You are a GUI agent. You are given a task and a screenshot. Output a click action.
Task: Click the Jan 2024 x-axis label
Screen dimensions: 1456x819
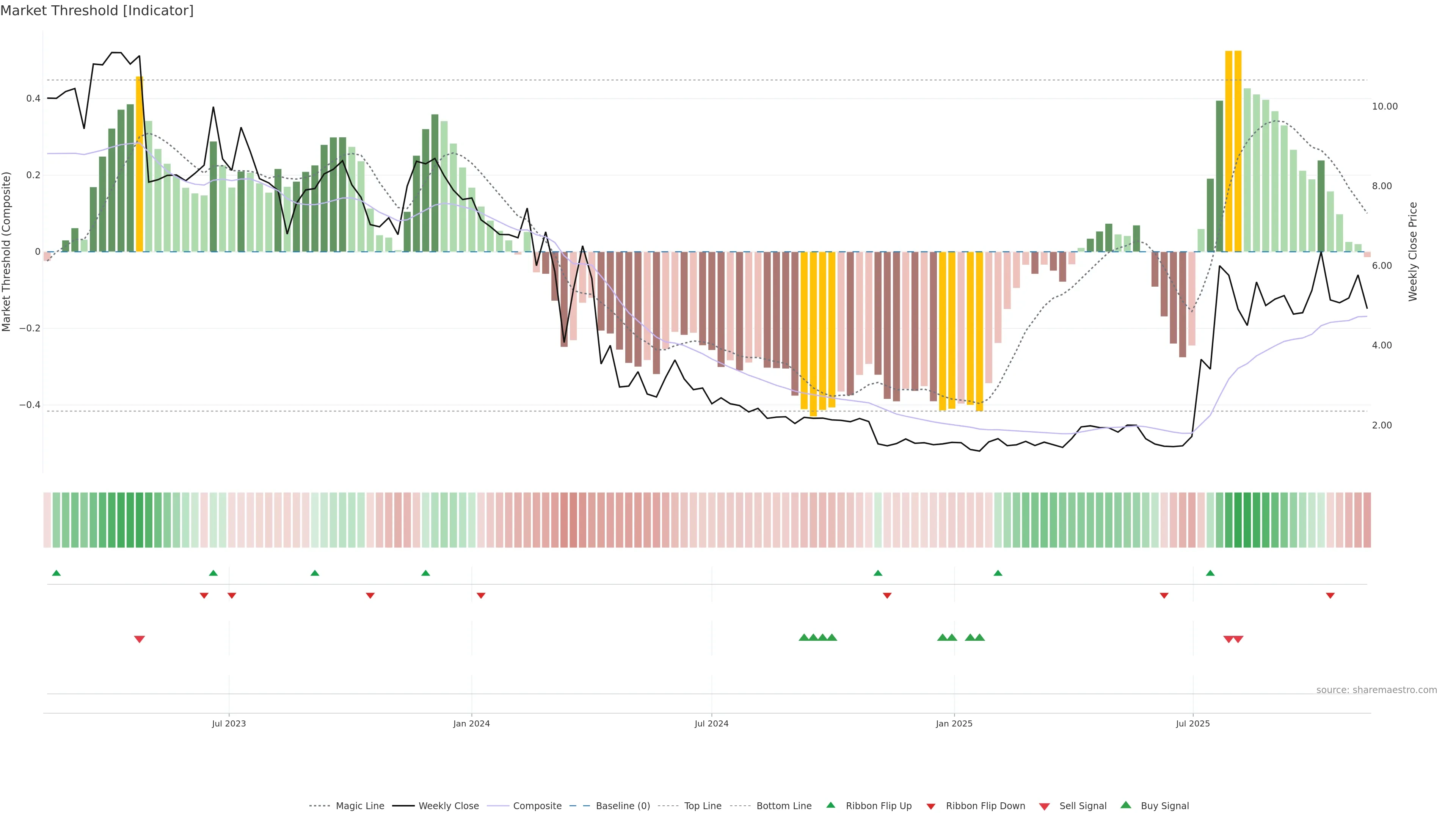tap(471, 723)
